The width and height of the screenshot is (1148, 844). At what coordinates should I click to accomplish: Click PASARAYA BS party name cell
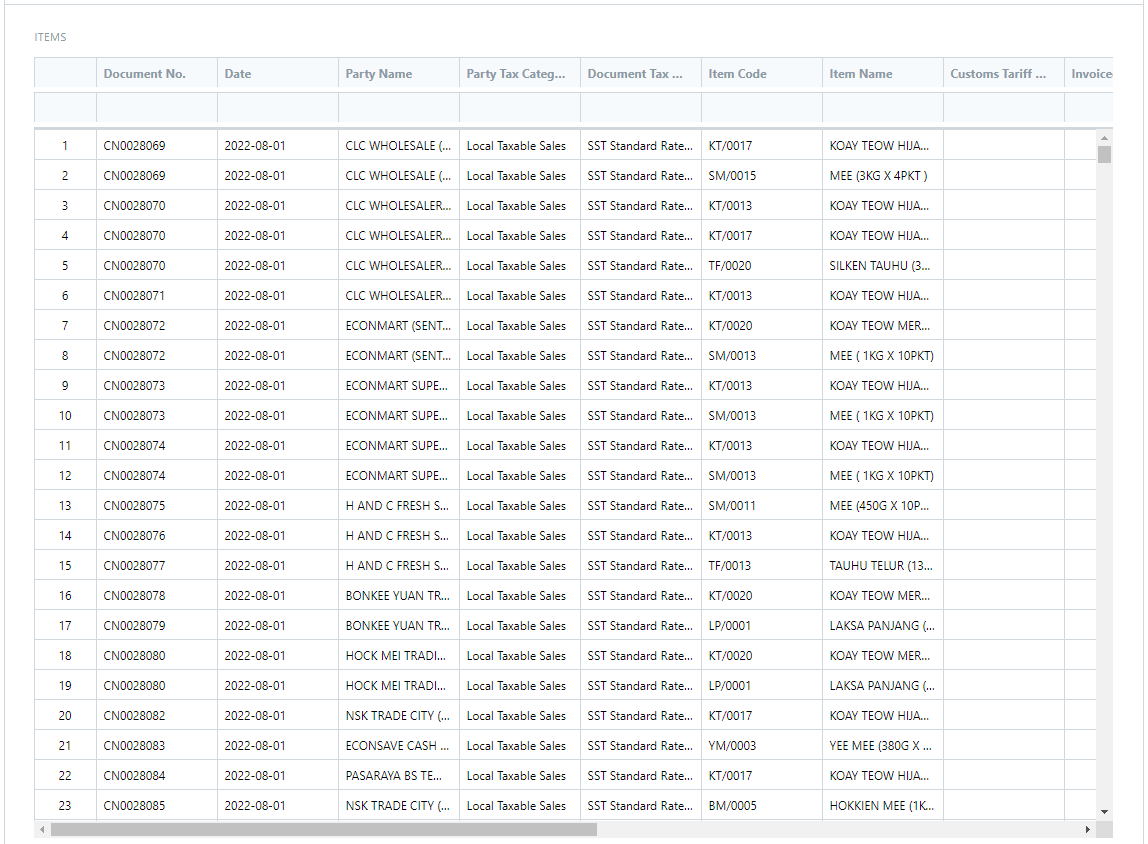pyautogui.click(x=397, y=776)
